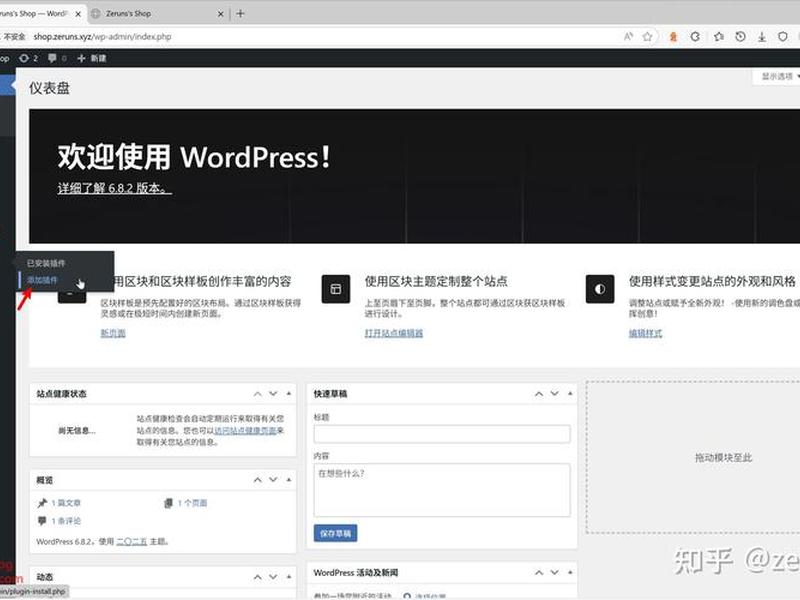Click the 新页面 link

pyautogui.click(x=113, y=333)
